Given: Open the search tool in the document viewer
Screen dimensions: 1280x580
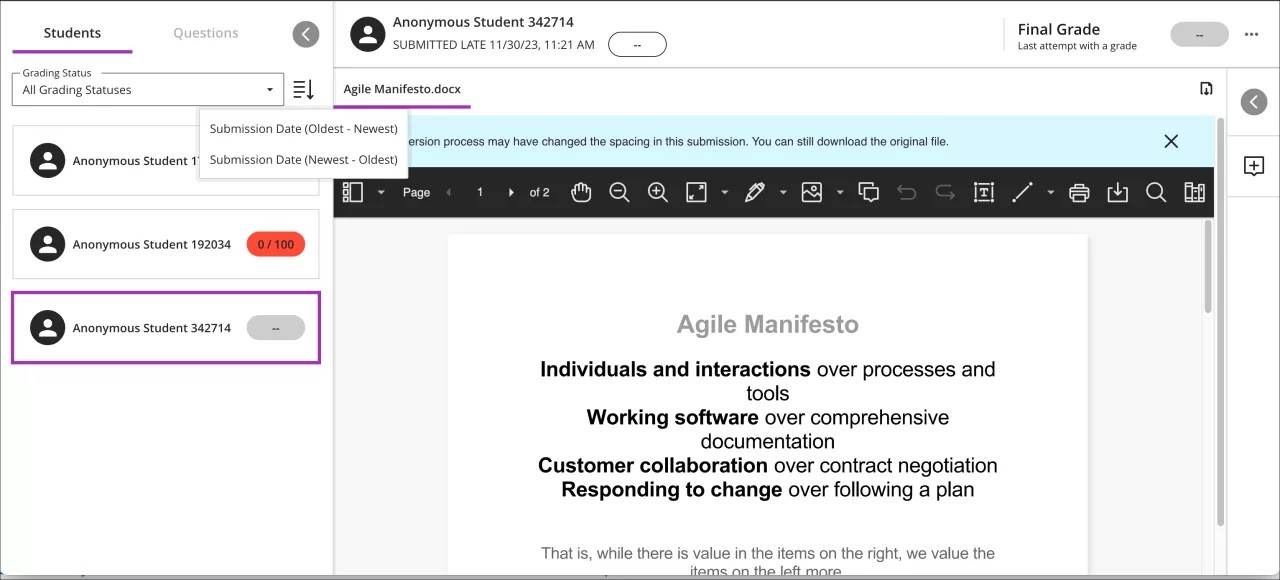Looking at the screenshot, I should tap(1156, 191).
